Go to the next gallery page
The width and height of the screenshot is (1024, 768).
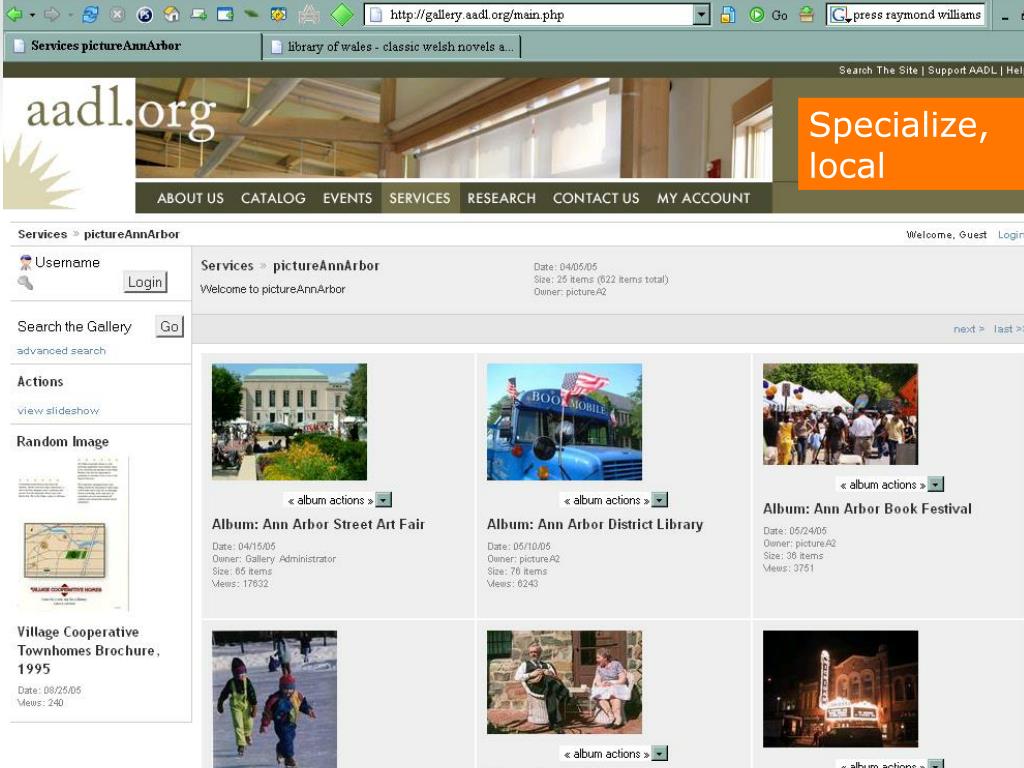(x=968, y=329)
